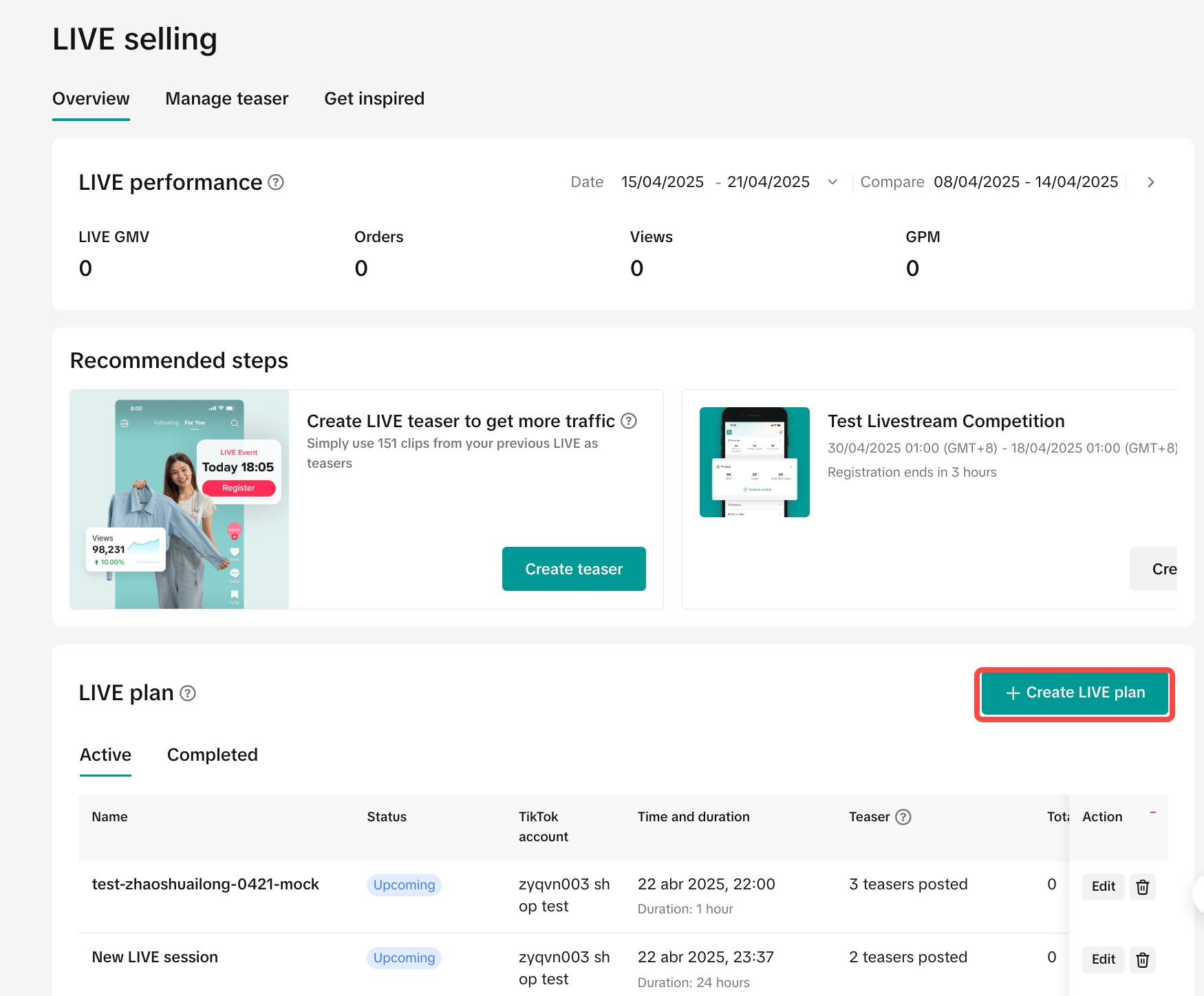Click help icon in Teaser column header
Viewport: 1204px width, 996px height.
tap(903, 817)
